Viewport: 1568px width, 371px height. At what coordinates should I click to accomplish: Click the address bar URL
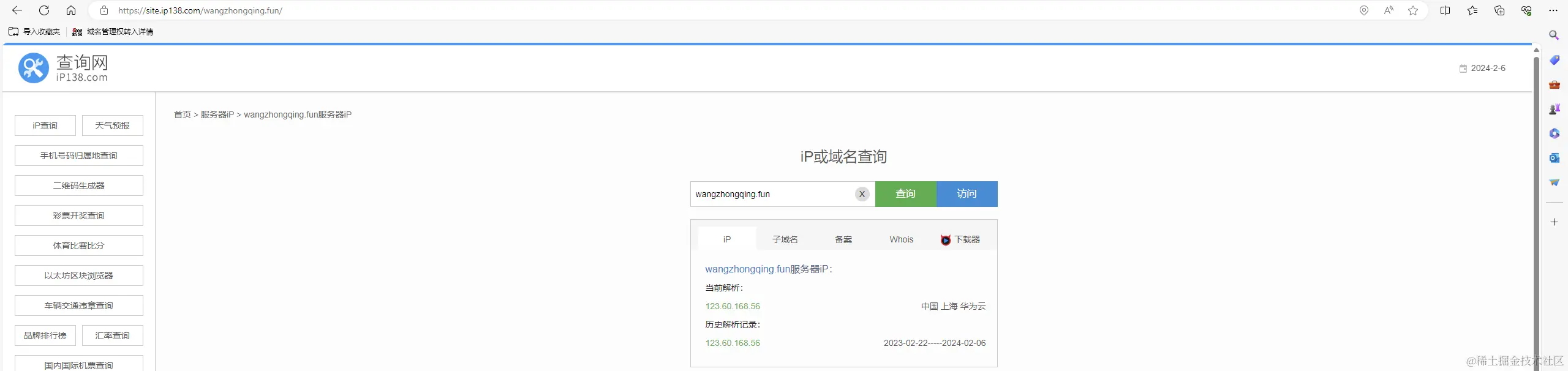(x=200, y=10)
